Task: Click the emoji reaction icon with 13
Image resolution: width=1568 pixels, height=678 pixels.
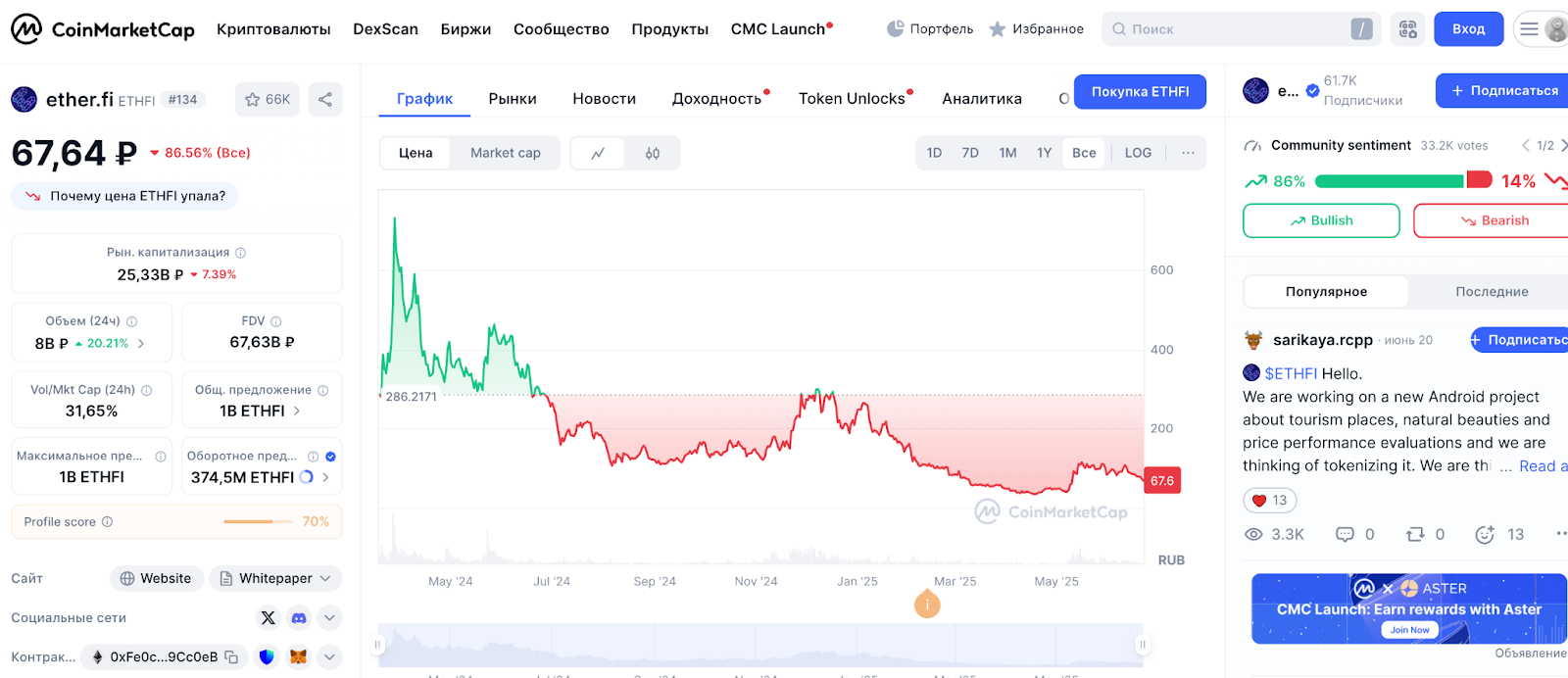Action: tap(1485, 534)
